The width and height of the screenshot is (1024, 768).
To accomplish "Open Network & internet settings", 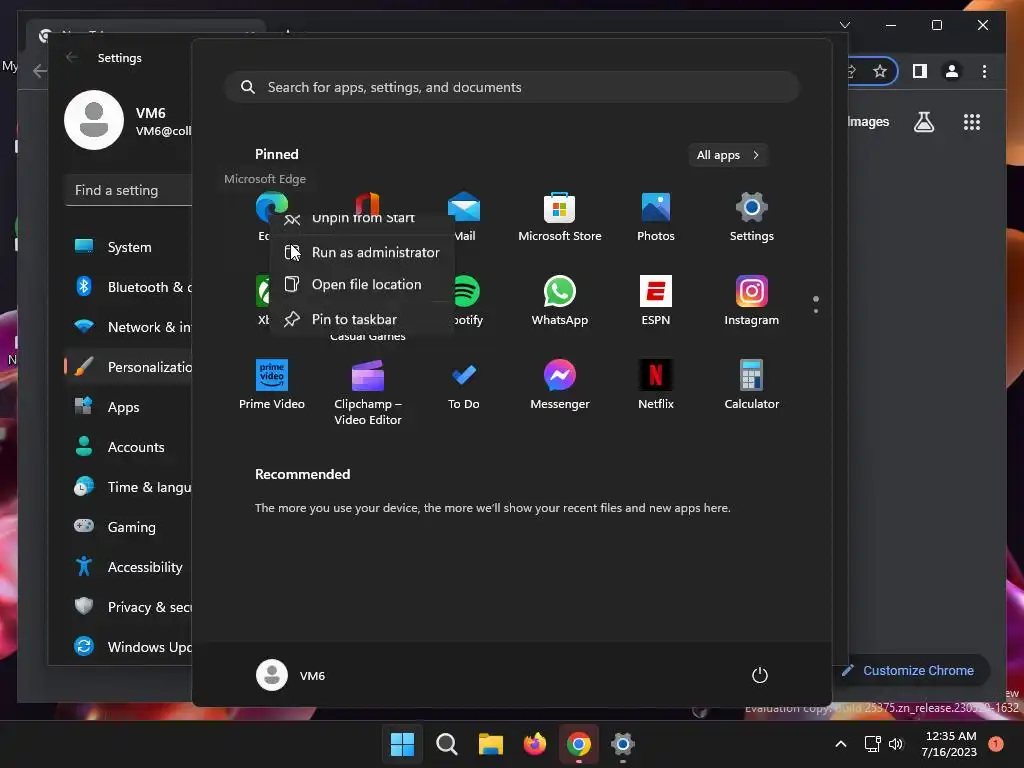I will [129, 327].
